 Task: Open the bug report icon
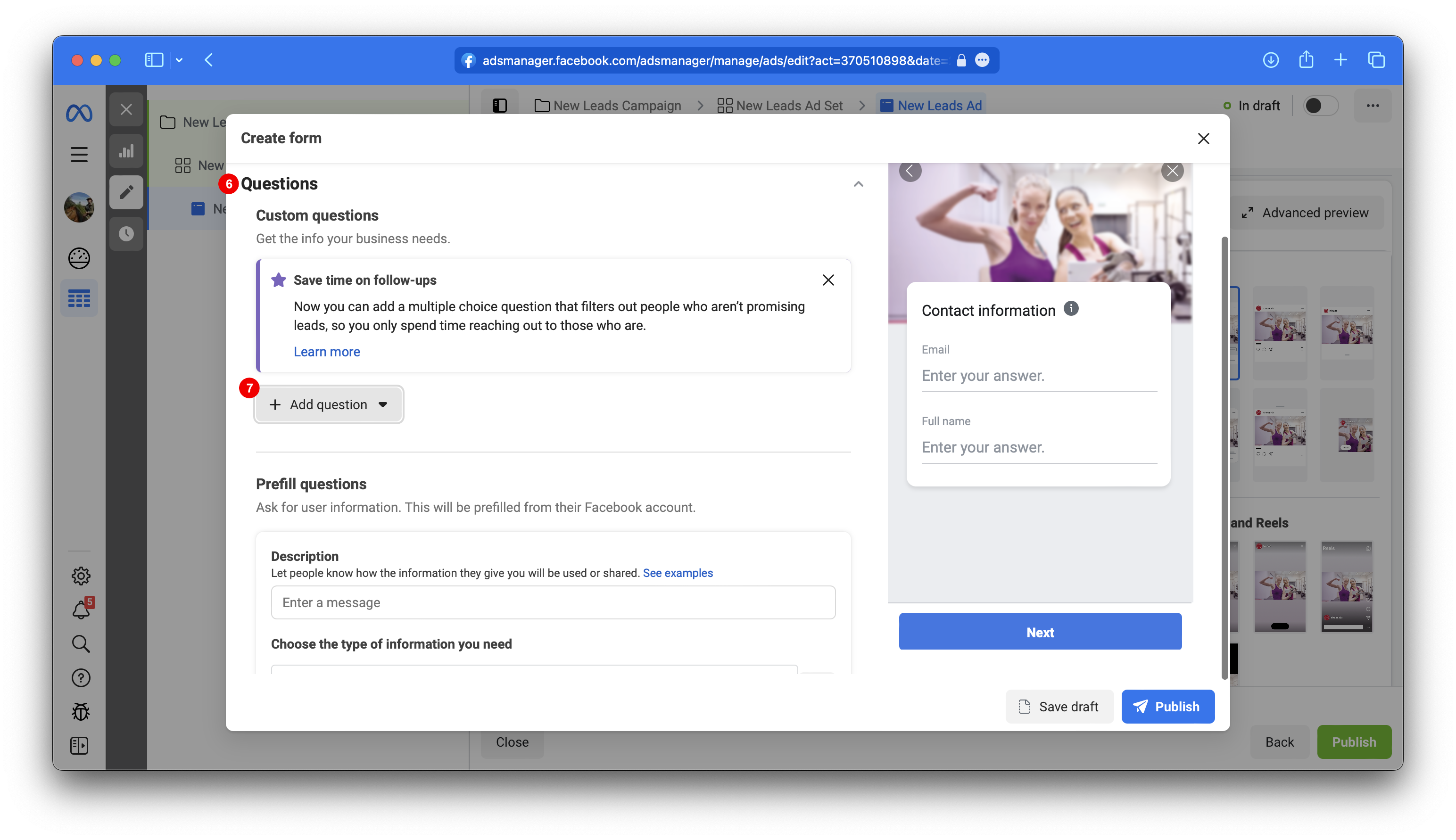click(x=81, y=712)
